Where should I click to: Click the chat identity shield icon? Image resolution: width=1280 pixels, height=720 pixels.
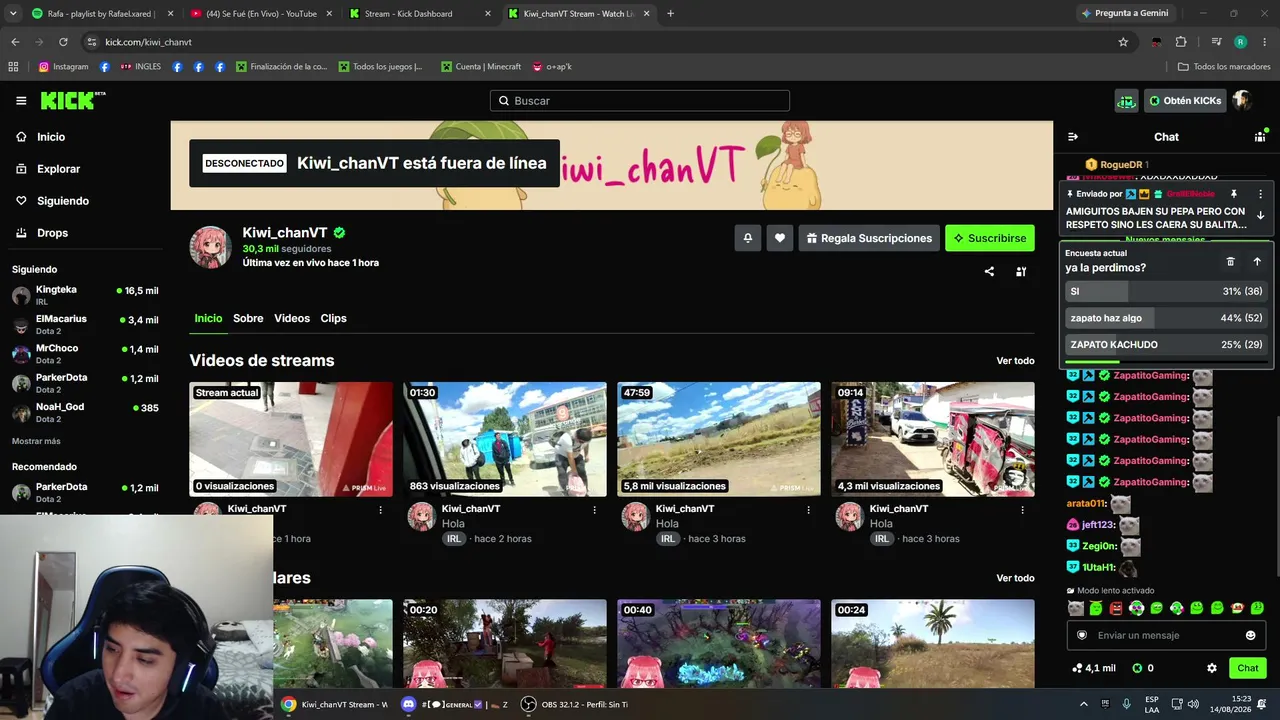1082,635
